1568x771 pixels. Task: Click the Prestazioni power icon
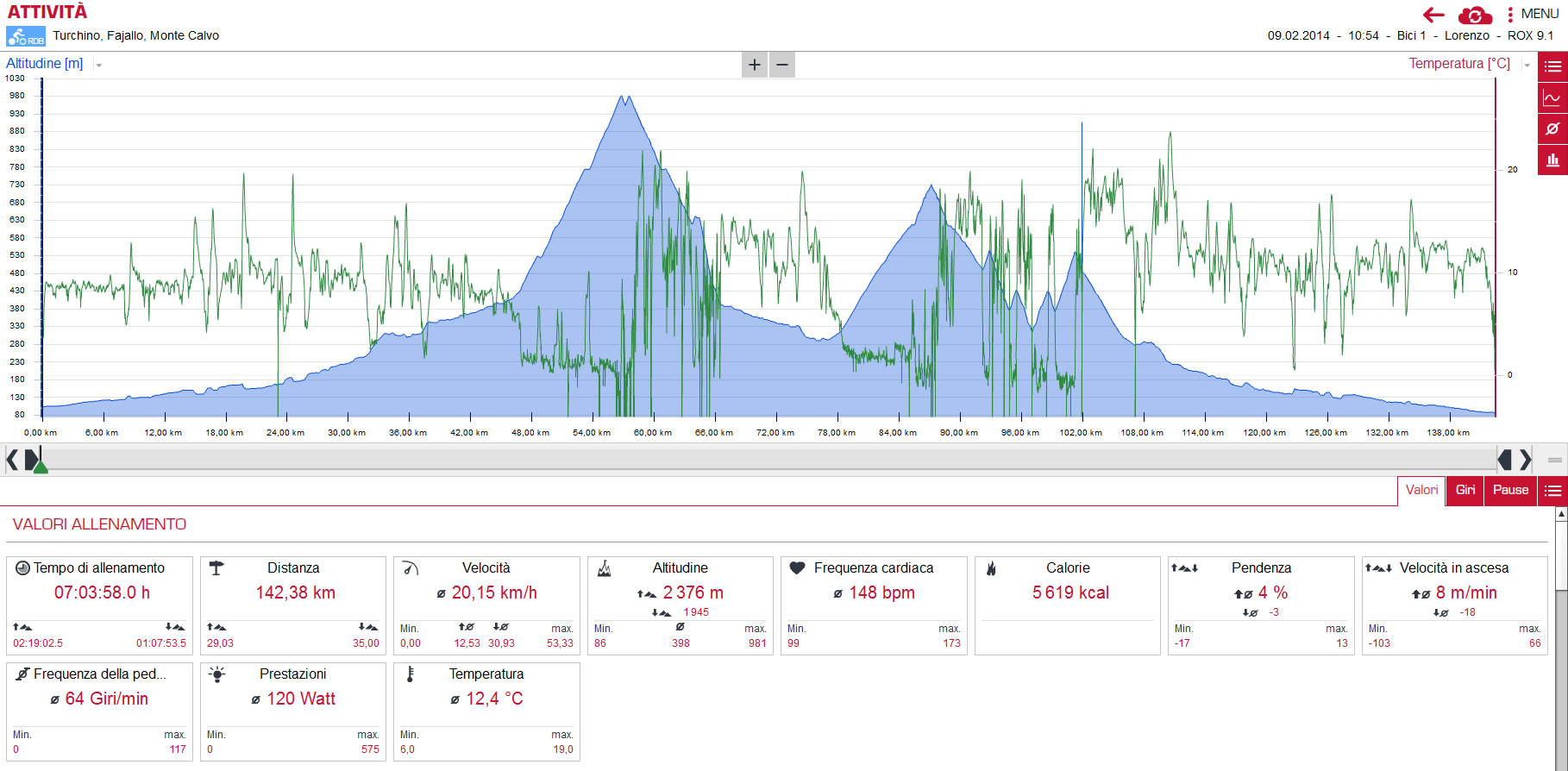point(216,674)
